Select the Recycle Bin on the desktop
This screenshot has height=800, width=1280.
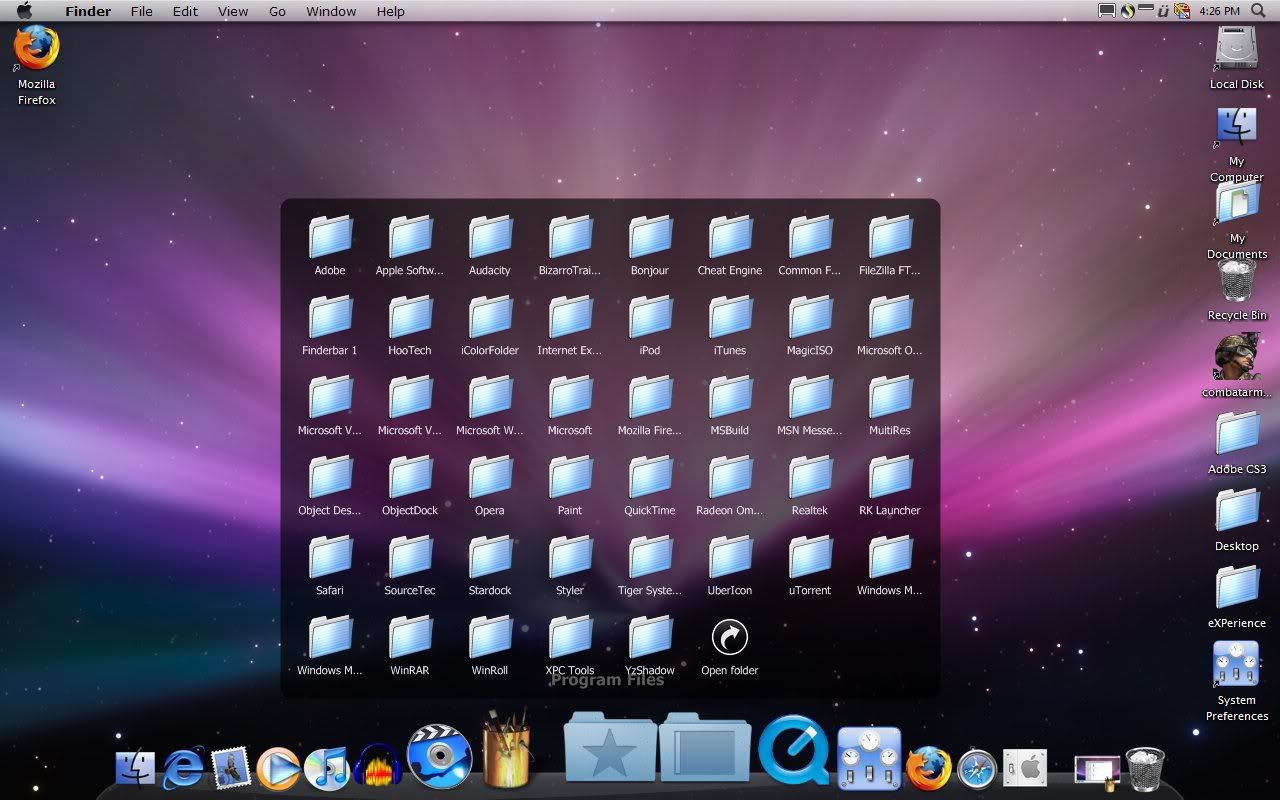click(x=1237, y=282)
